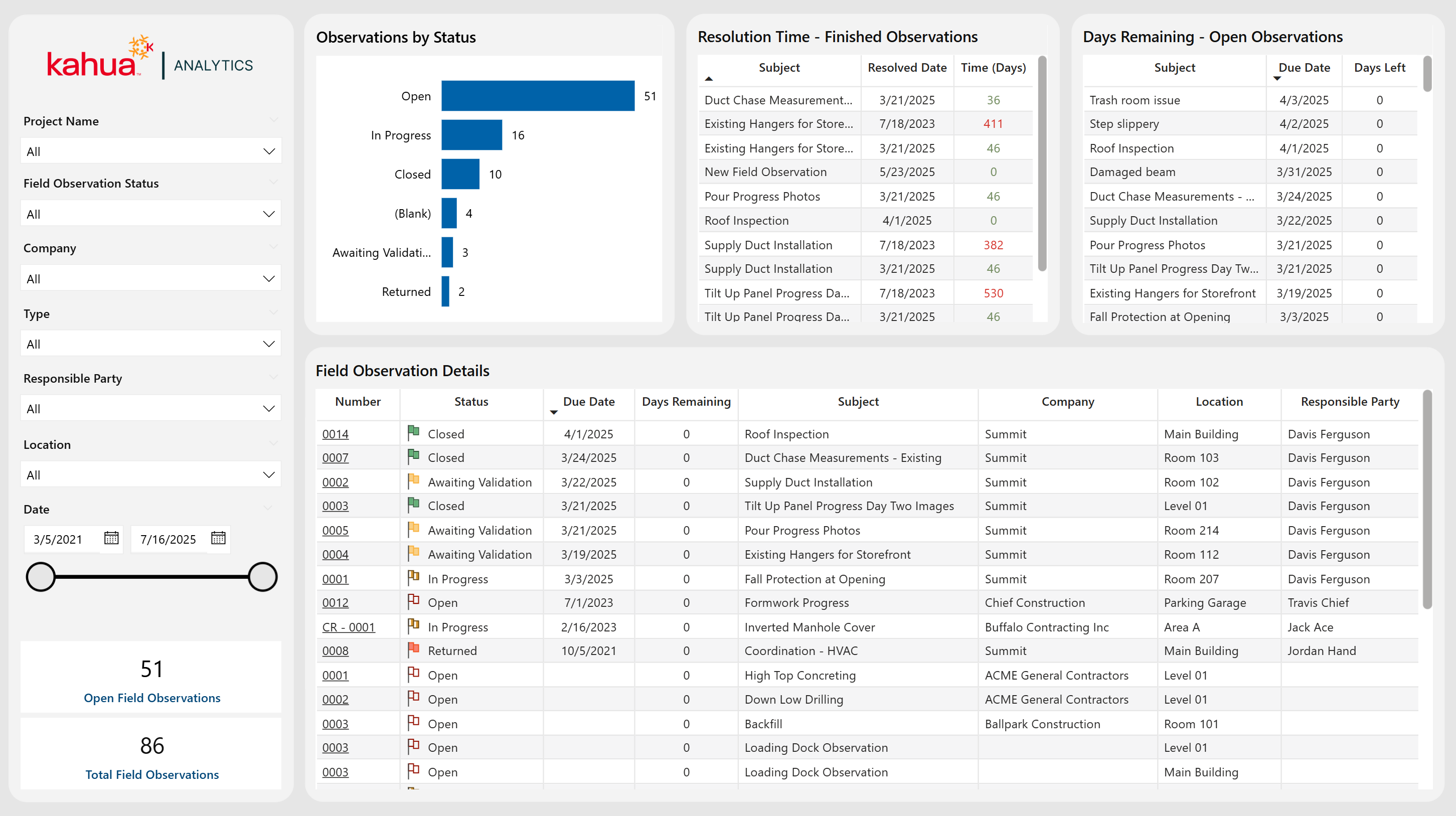Click the Open flag icon for Formwork Progress
The height and width of the screenshot is (816, 1456).
(x=413, y=601)
